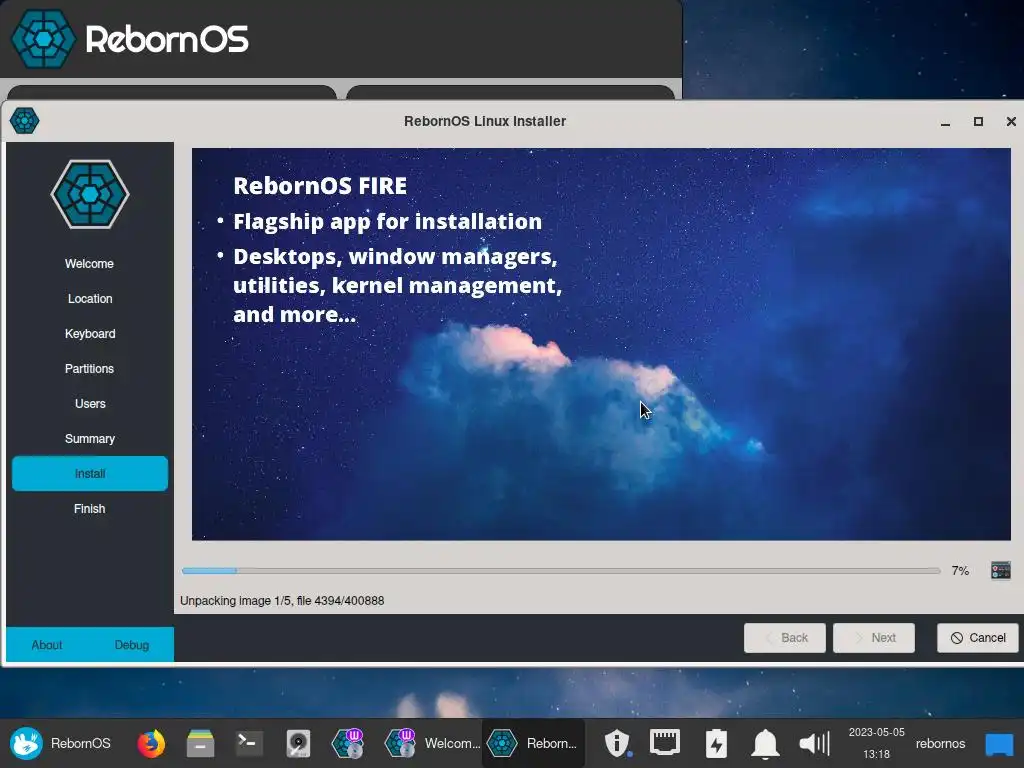Switch to the Welcome app taskbar entry
The image size is (1024, 768).
point(432,743)
